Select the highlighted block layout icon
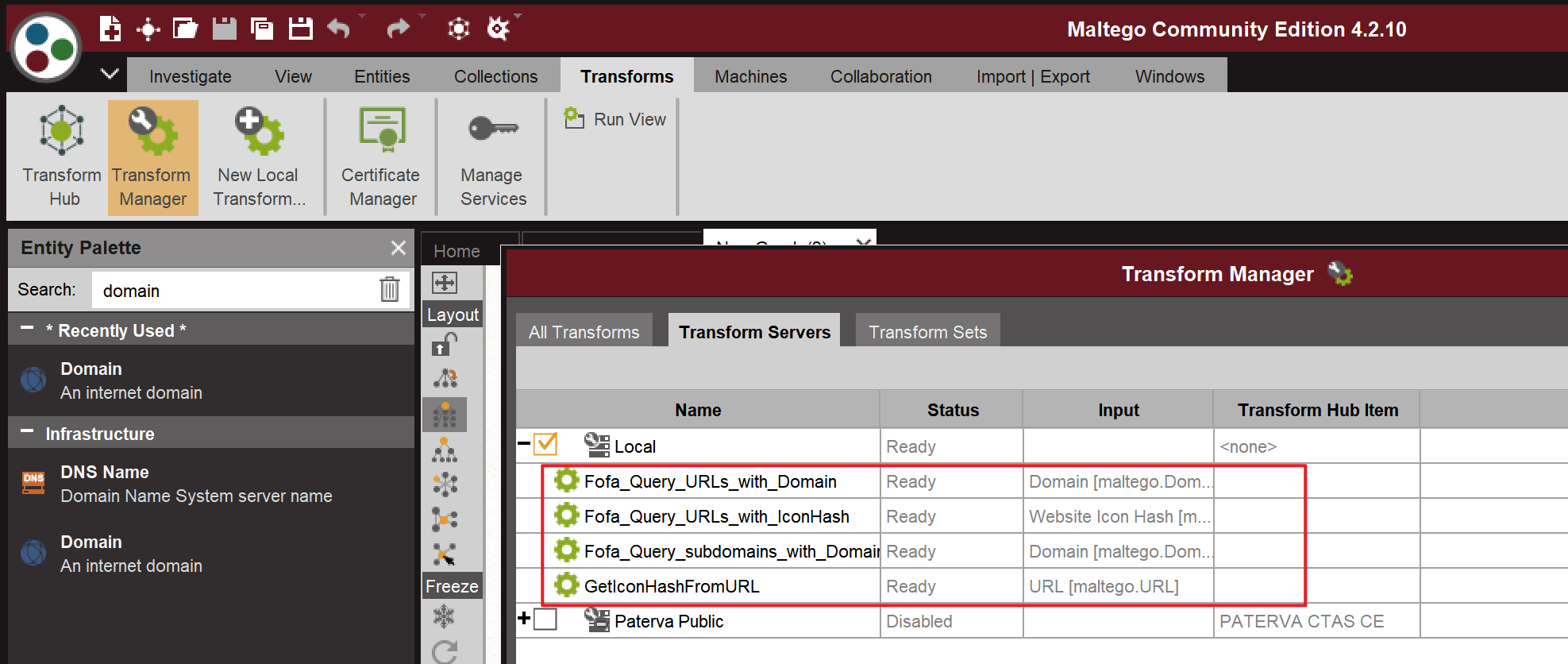The width and height of the screenshot is (1568, 664). click(x=445, y=415)
